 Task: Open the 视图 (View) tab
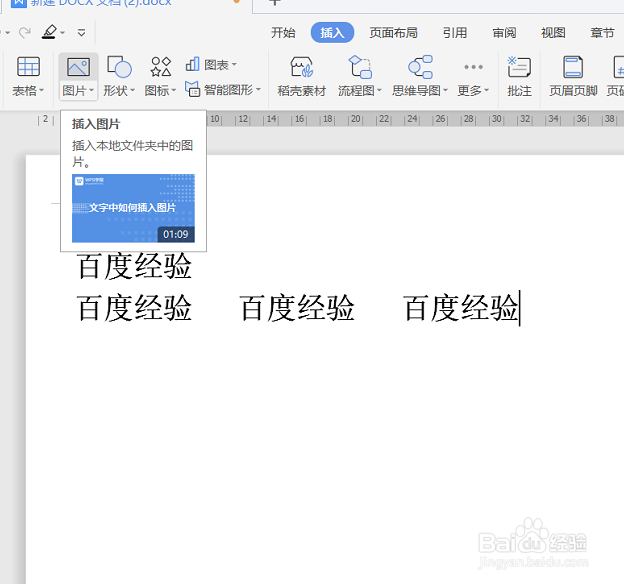click(553, 33)
